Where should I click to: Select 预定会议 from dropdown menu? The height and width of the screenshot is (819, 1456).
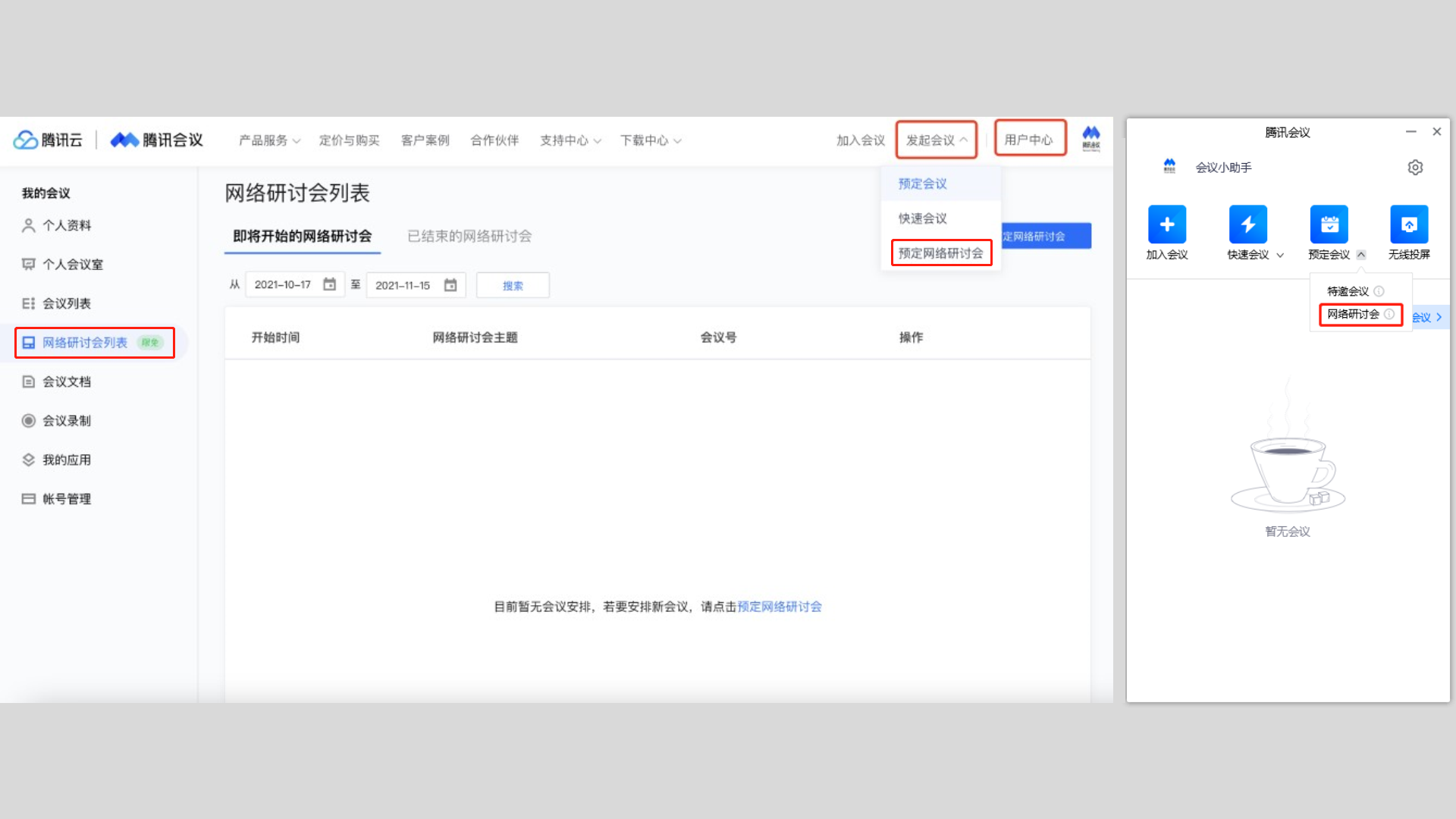[941, 184]
